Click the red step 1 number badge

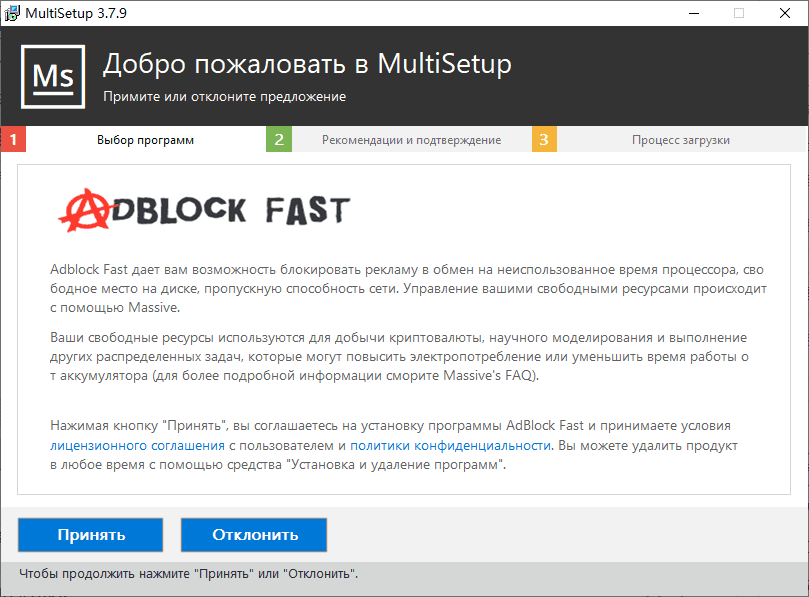13,139
